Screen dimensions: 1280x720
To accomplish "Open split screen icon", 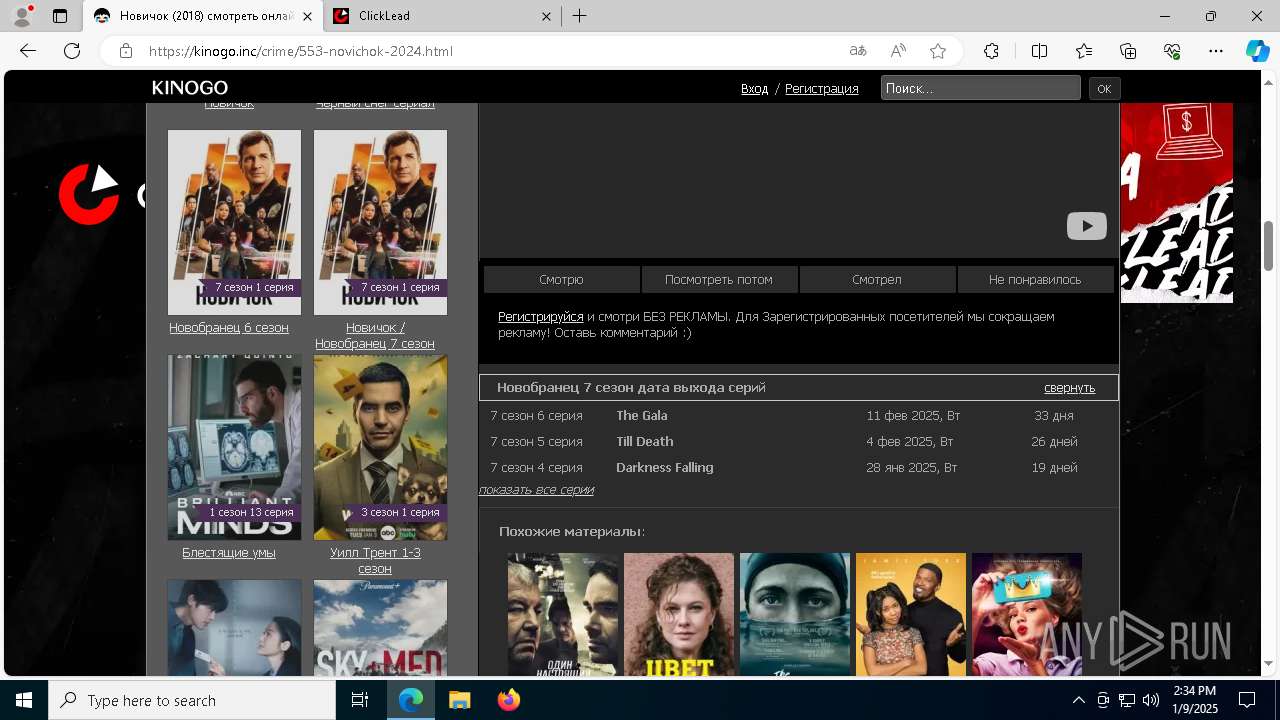I will pos(1039,51).
